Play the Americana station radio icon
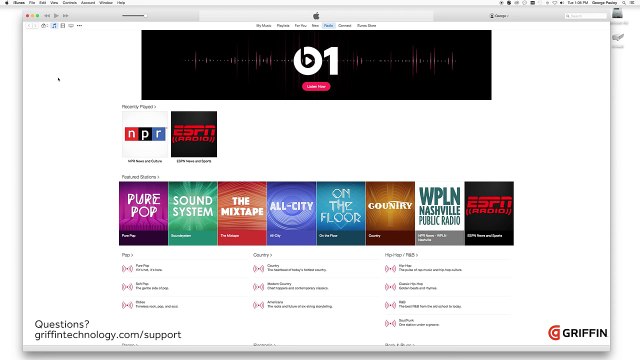The height and width of the screenshot is (360, 640). point(258,305)
